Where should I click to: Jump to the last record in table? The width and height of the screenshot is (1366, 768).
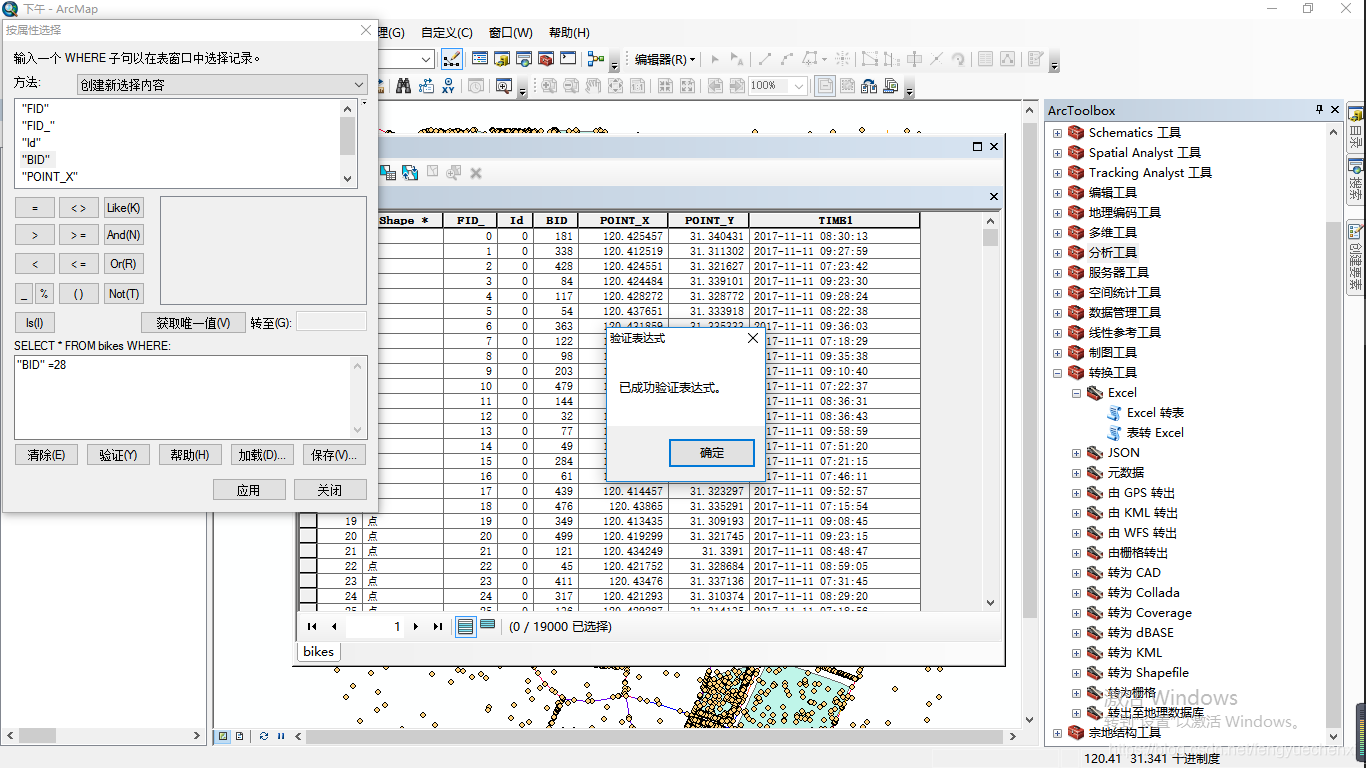click(x=437, y=627)
